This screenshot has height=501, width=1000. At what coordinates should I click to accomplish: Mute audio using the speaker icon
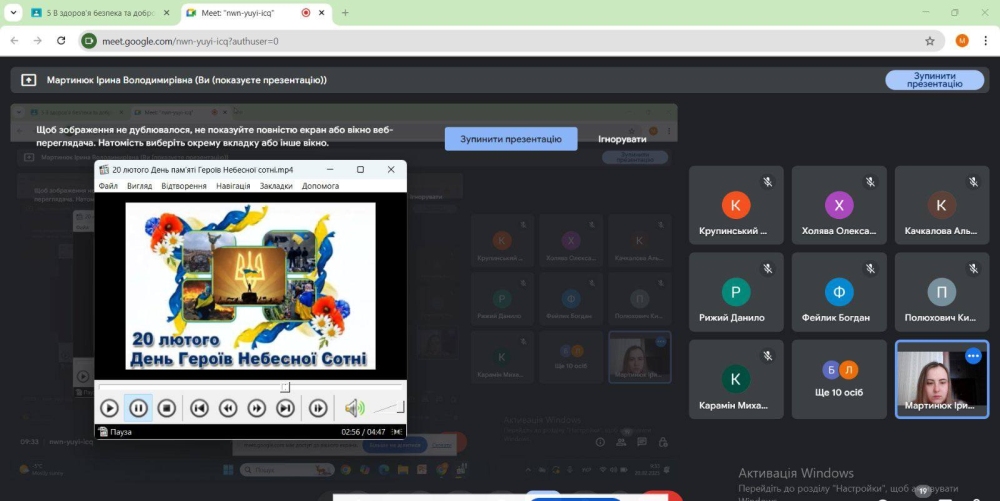[x=353, y=408]
